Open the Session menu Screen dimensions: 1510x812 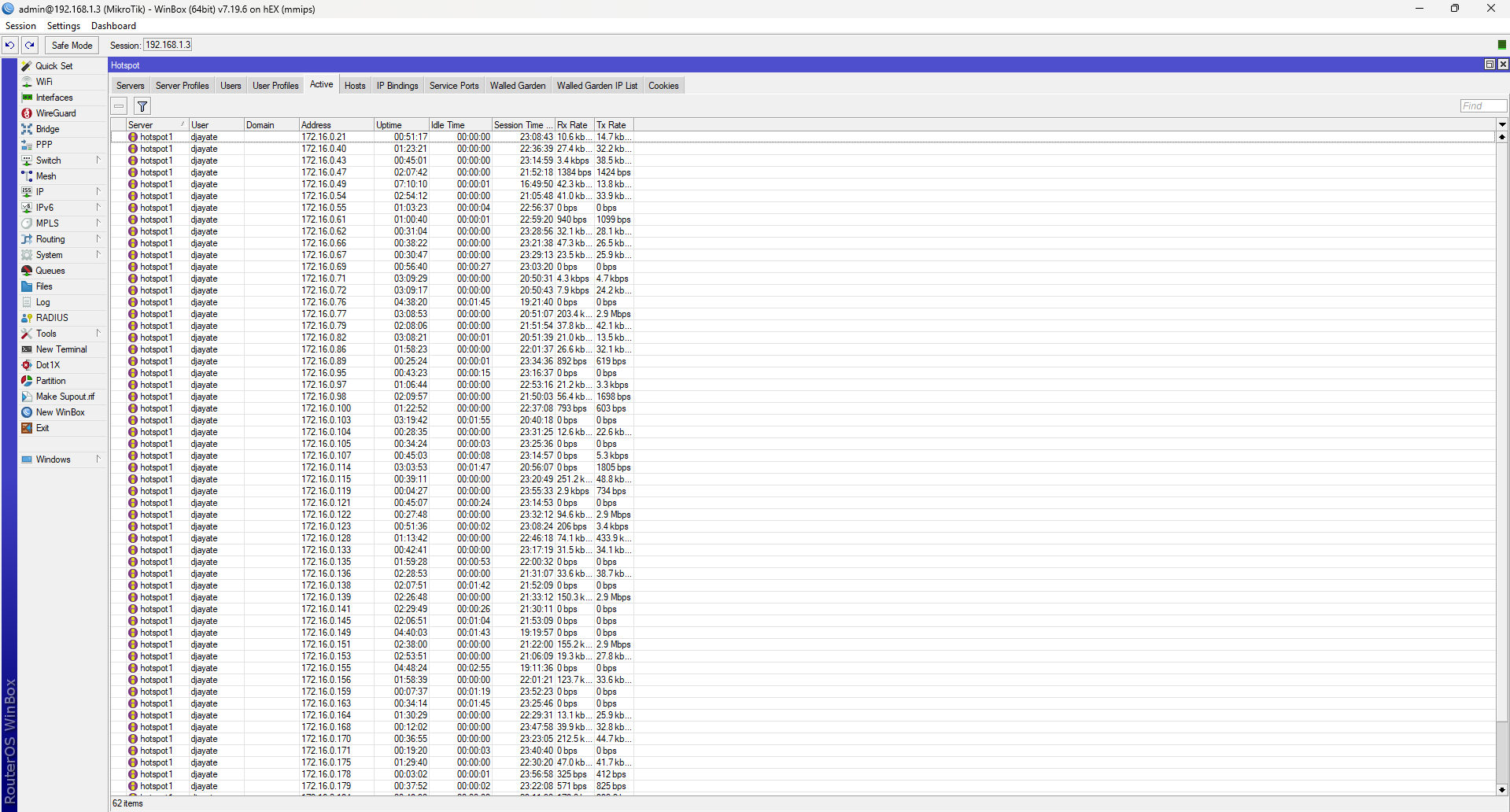[20, 26]
